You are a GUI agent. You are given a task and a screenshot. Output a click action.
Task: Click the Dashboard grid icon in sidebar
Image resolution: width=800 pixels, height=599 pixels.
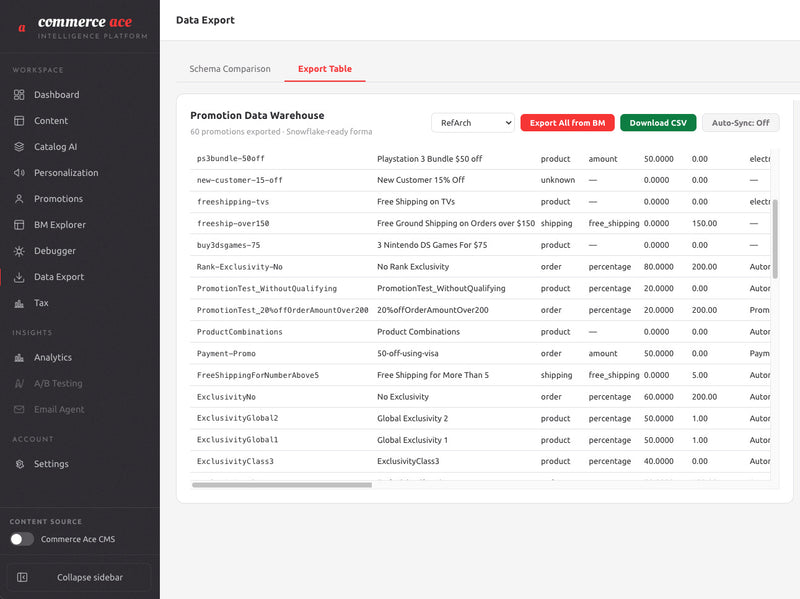[x=19, y=94]
